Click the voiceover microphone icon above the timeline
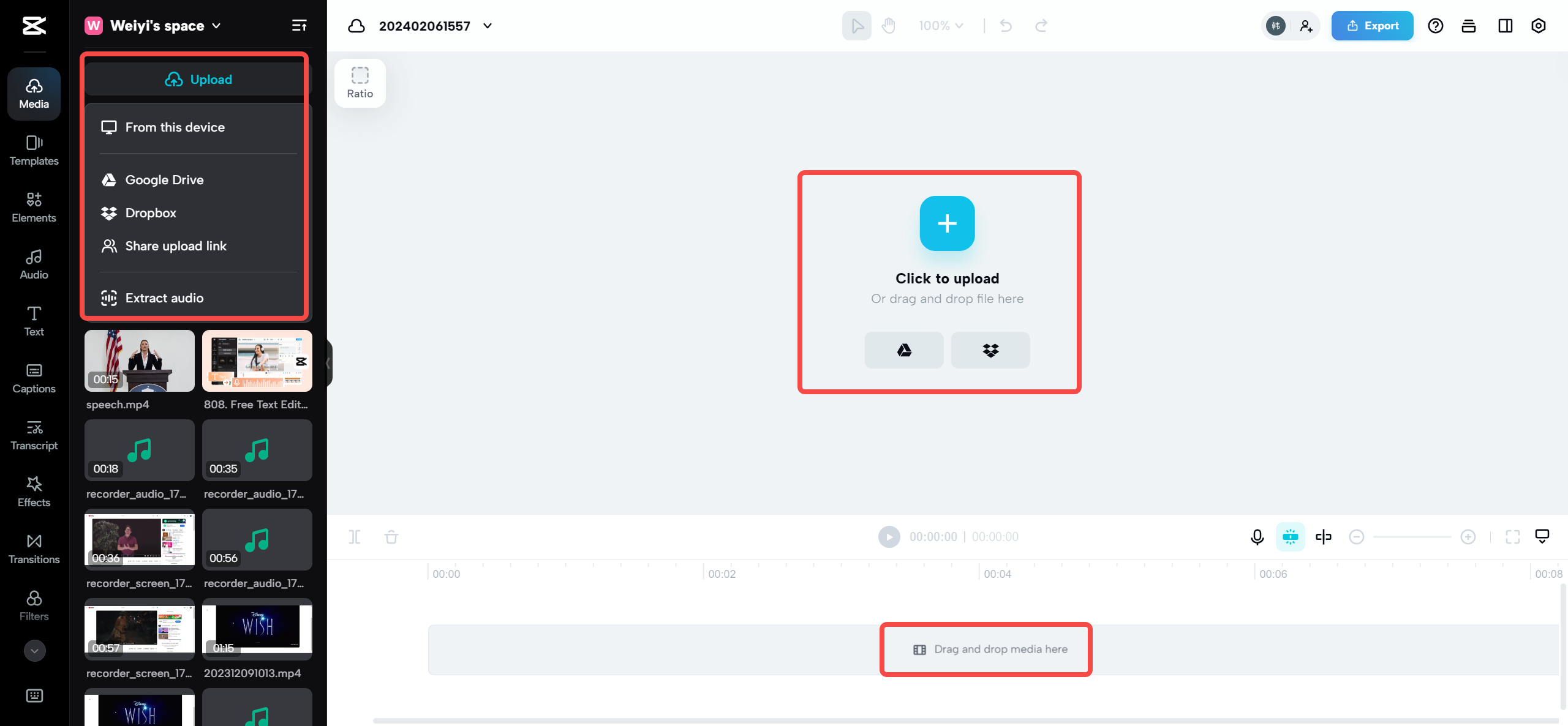Viewport: 1568px width, 726px height. pyautogui.click(x=1257, y=537)
